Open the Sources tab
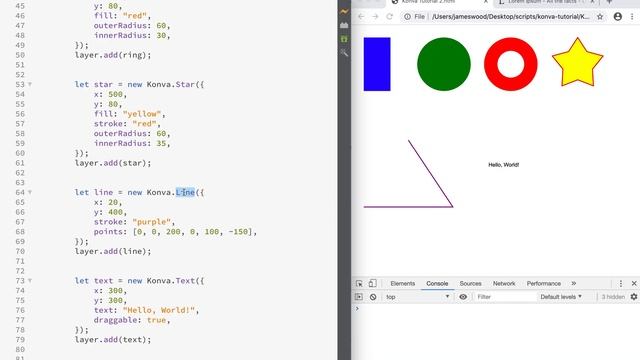 pos(470,283)
